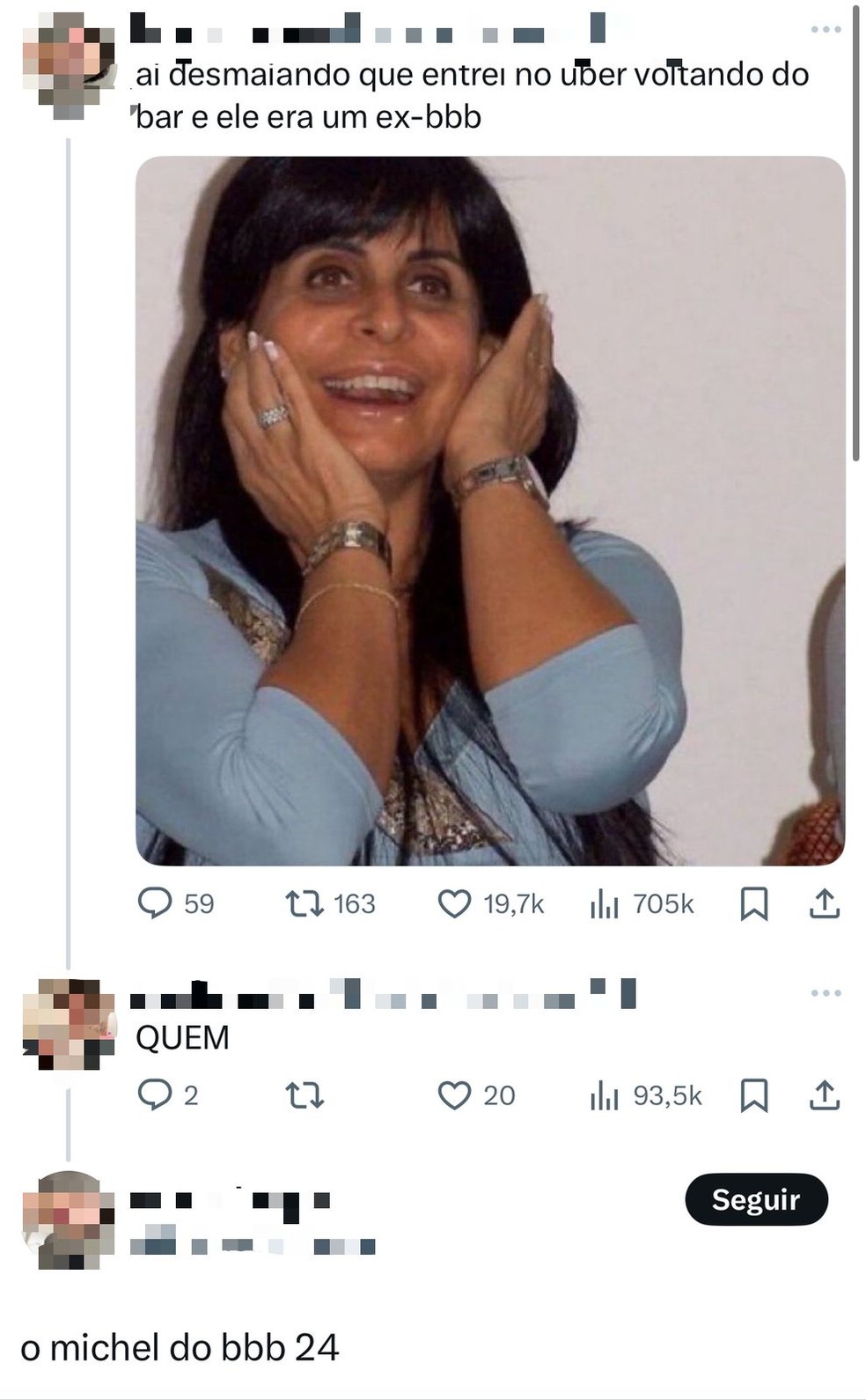The height and width of the screenshot is (1400, 866).
Task: Open profile avatar next to Seguir button
Action: (69, 1219)
